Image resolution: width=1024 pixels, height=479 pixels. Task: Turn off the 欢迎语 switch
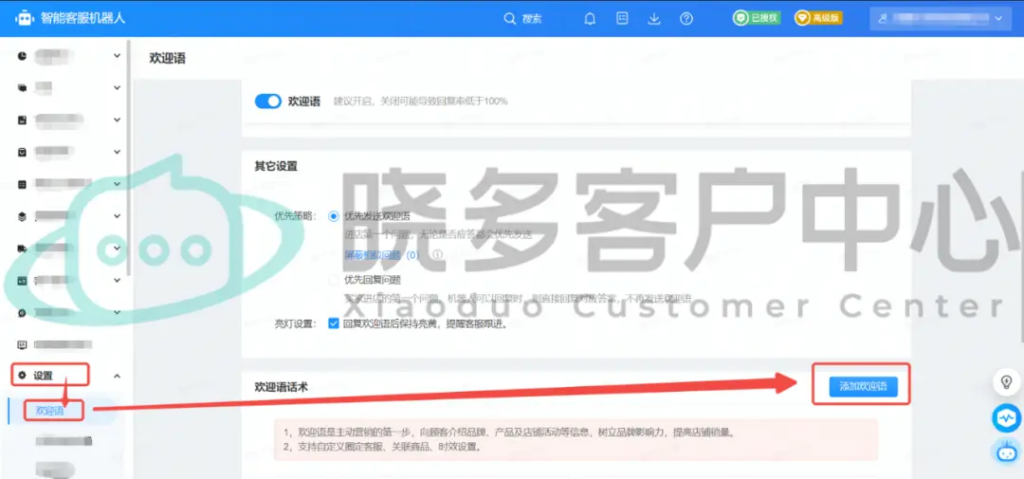268,101
